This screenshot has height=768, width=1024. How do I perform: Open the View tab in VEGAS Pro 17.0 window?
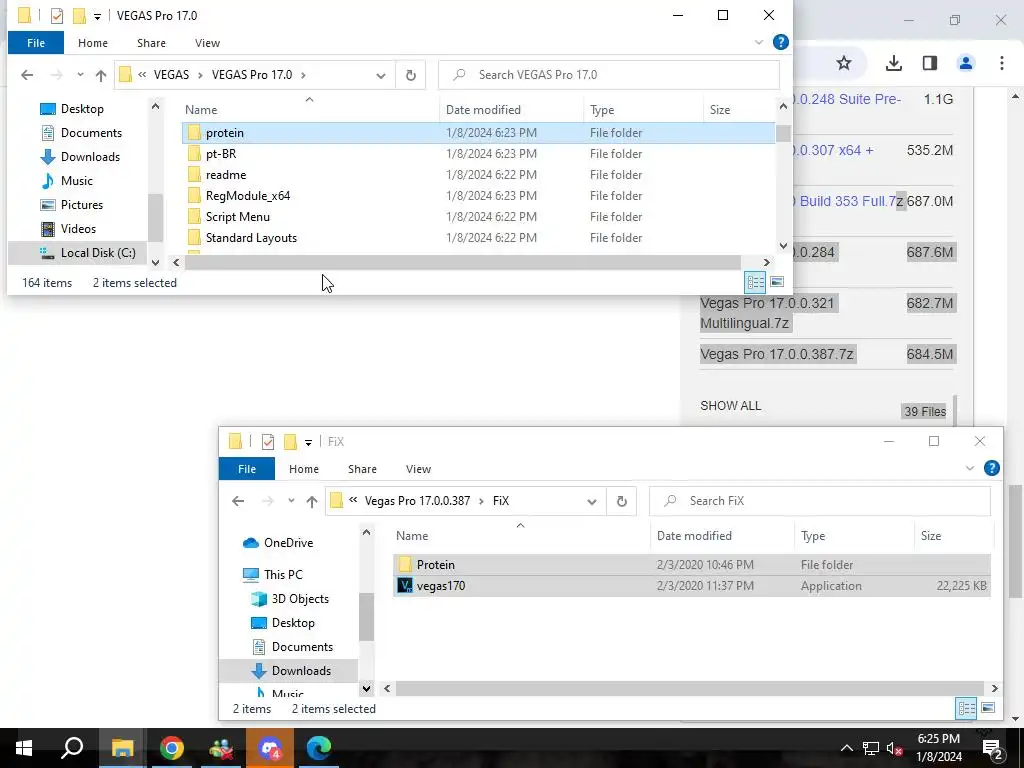(x=207, y=43)
